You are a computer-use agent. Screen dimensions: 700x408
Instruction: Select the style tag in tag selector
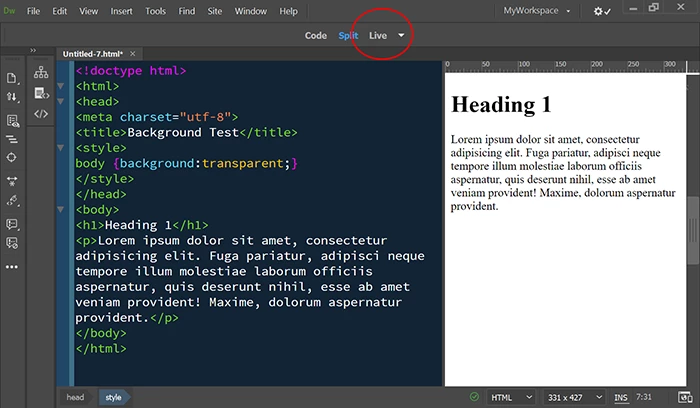[x=113, y=397]
